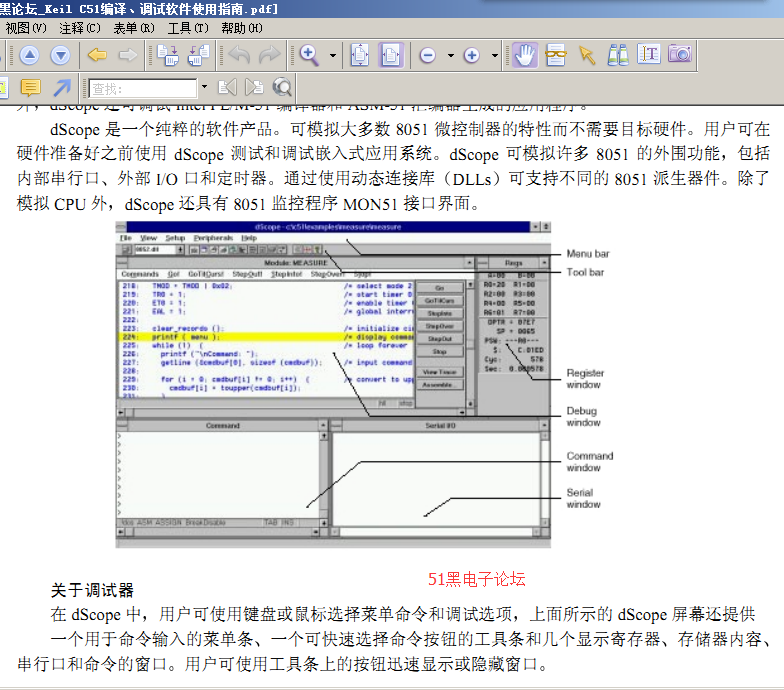Image resolution: width=784 pixels, height=690 pixels.
Task: Click the round minus zoom out button
Action: (428, 55)
